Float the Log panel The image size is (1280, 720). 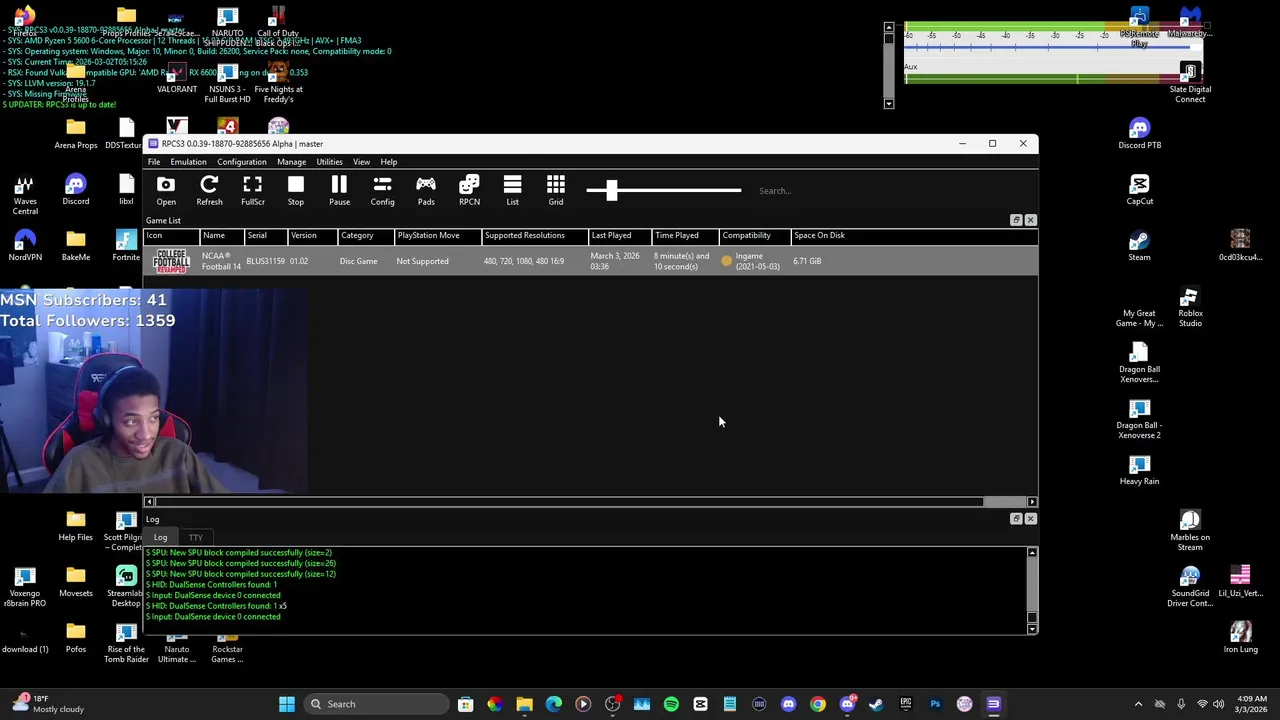[1016, 519]
